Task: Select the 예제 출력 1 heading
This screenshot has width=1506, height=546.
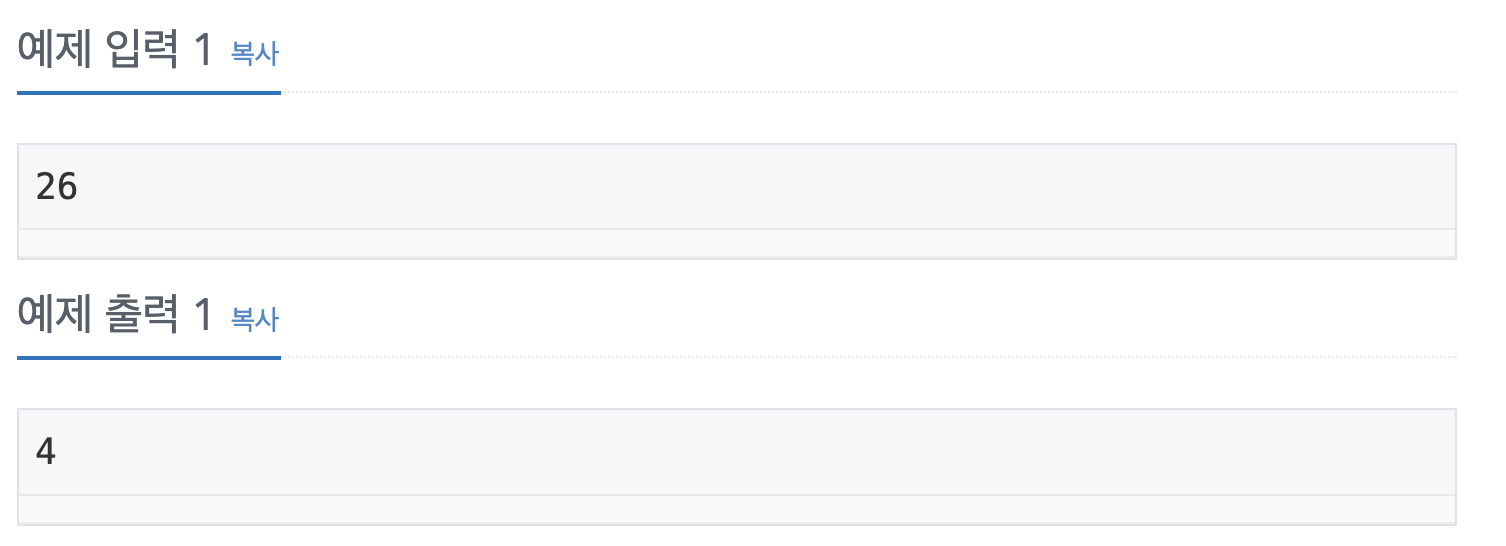Action: [x=116, y=315]
